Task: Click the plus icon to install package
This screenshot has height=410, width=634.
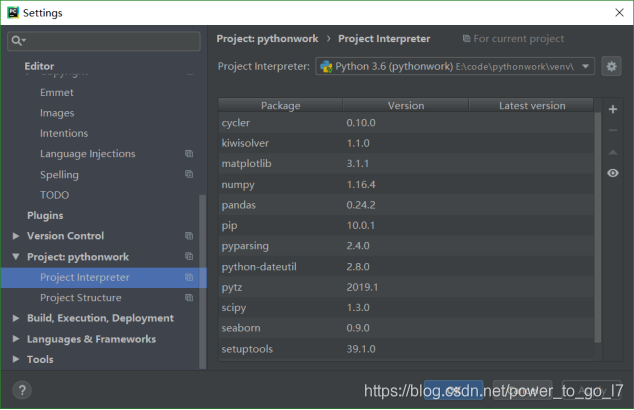Action: 613,109
